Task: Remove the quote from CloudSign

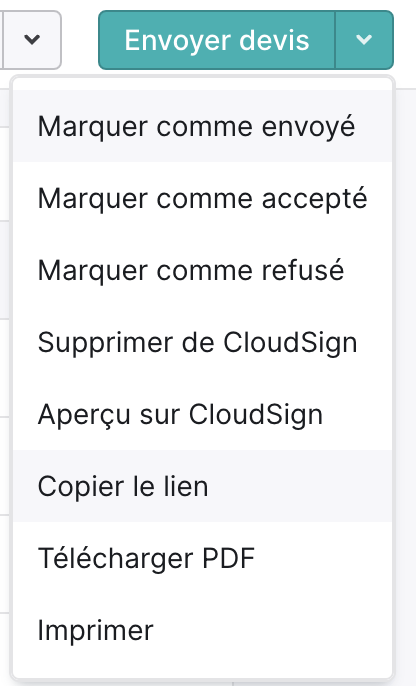Action: click(x=203, y=342)
